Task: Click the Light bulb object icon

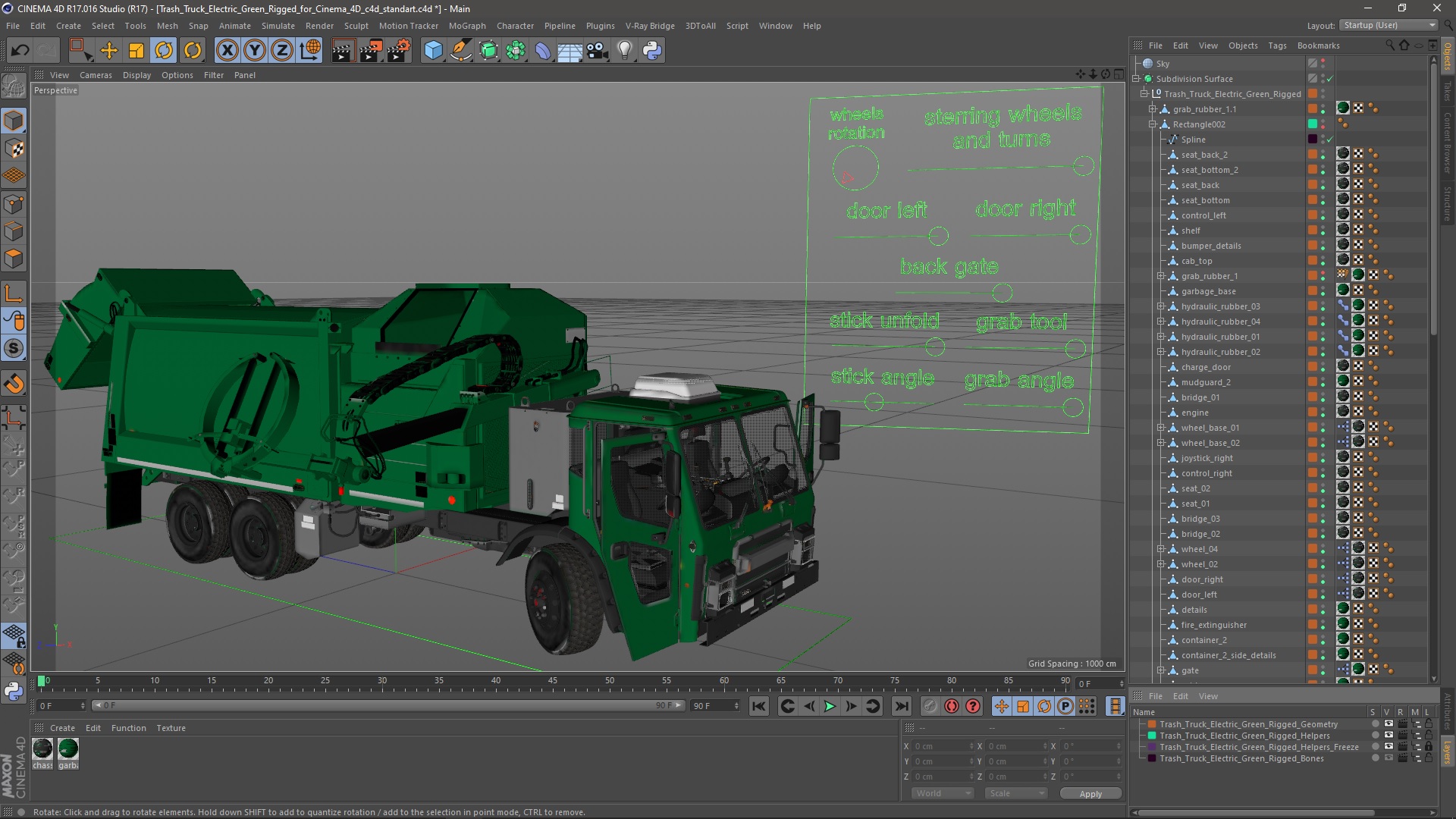Action: point(625,51)
